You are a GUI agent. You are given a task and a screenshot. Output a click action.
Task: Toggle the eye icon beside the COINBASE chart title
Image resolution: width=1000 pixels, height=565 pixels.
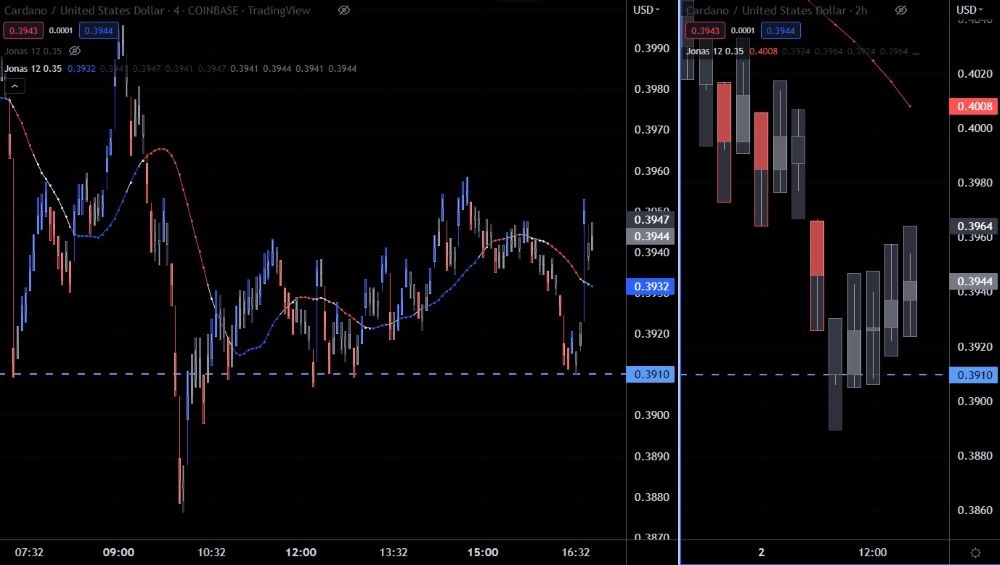click(x=344, y=10)
